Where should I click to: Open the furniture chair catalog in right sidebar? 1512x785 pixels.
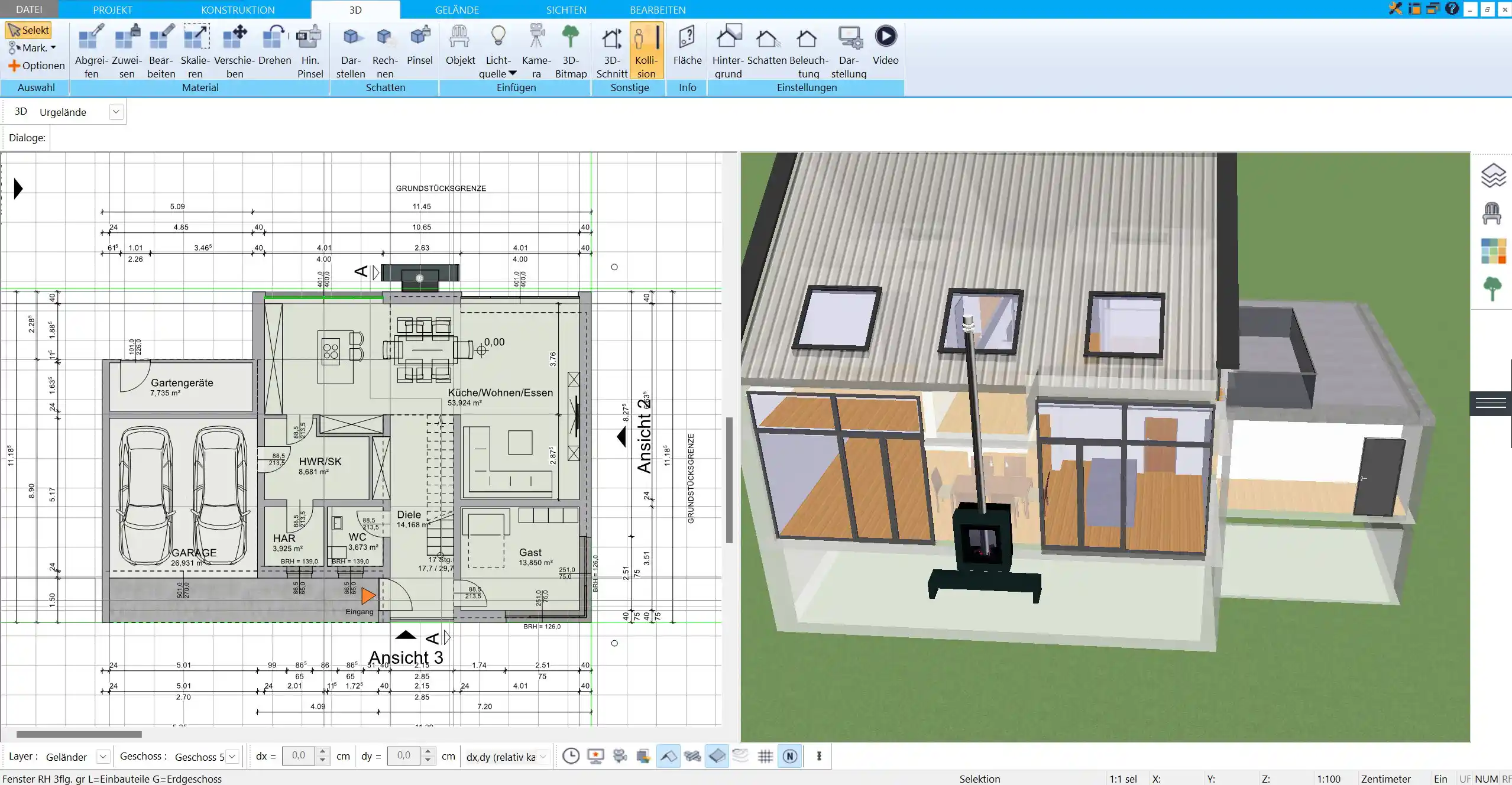pos(1492,213)
